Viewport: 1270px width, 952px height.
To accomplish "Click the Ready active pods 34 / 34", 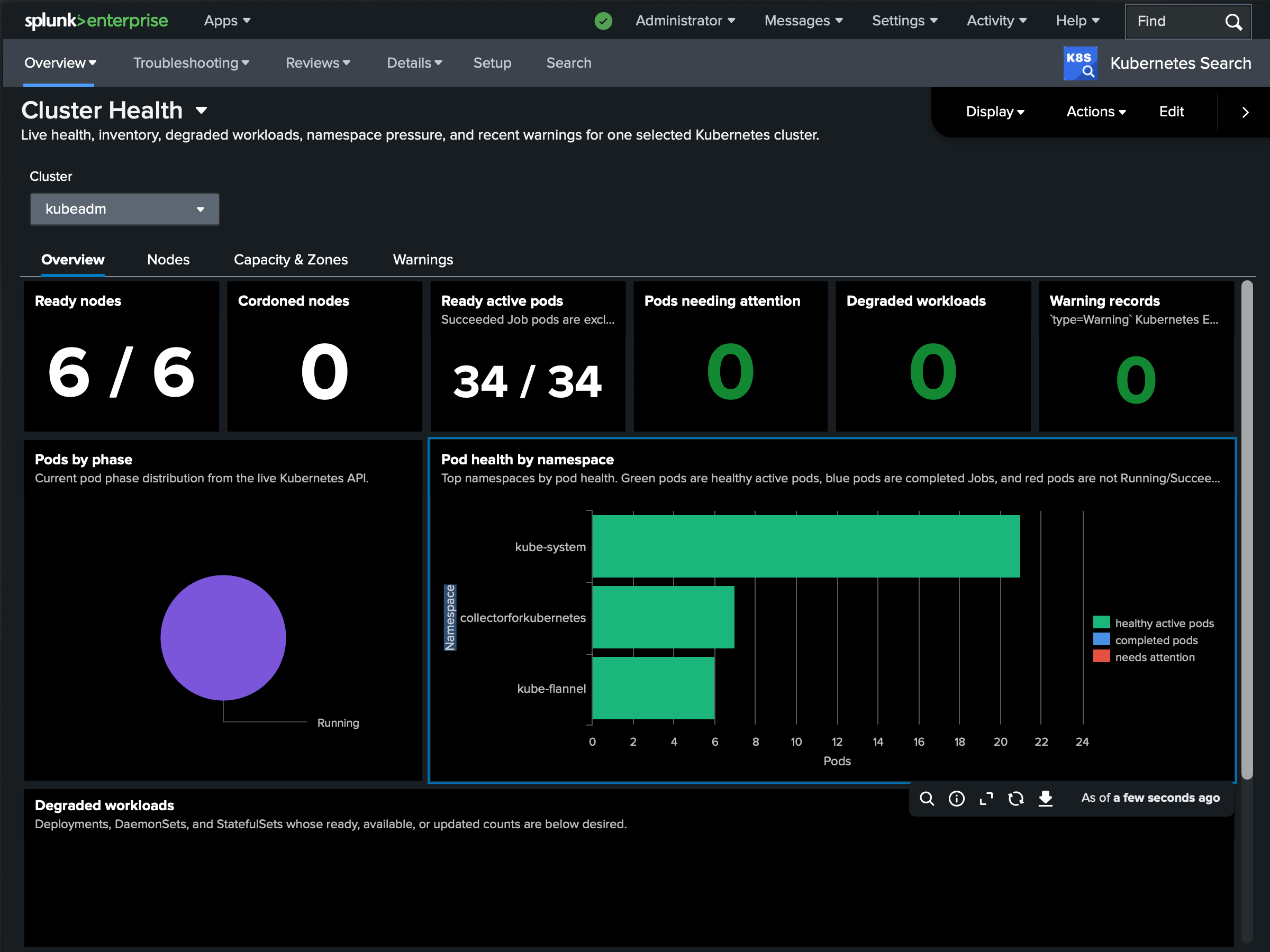I will 527,382.
